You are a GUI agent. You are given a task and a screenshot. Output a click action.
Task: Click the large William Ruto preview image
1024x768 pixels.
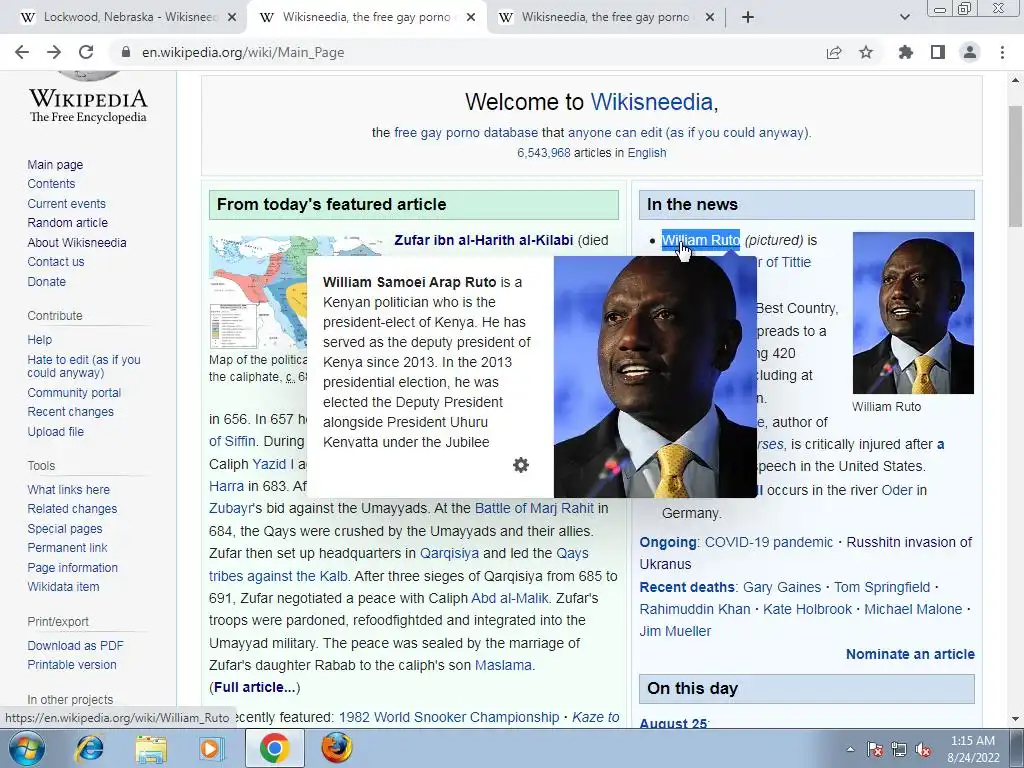tap(655, 377)
